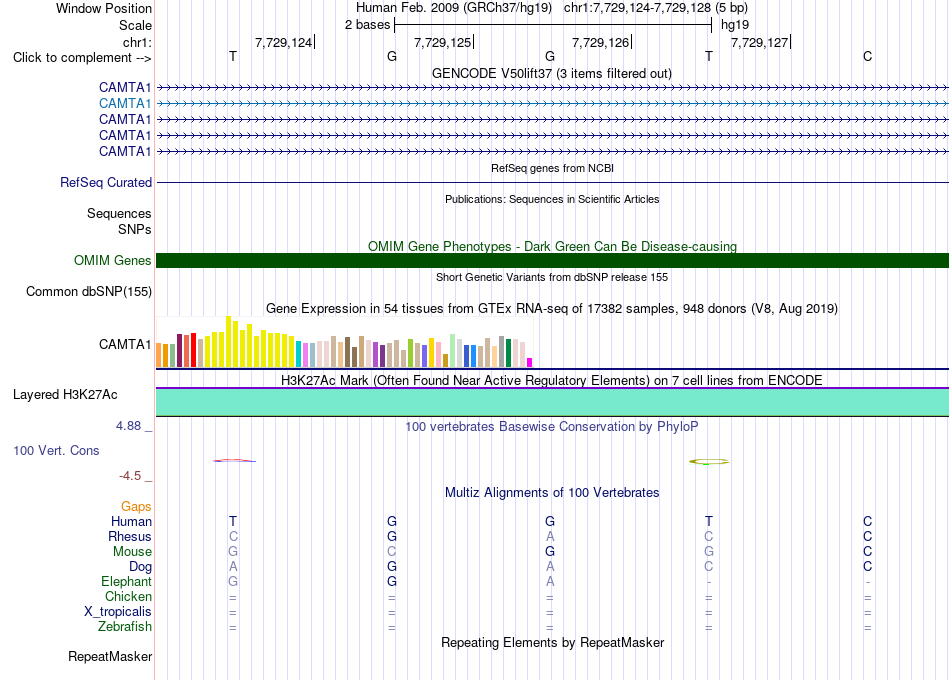950x680 pixels.
Task: Open GENCODE V50lift37 track title
Action: tap(551, 73)
